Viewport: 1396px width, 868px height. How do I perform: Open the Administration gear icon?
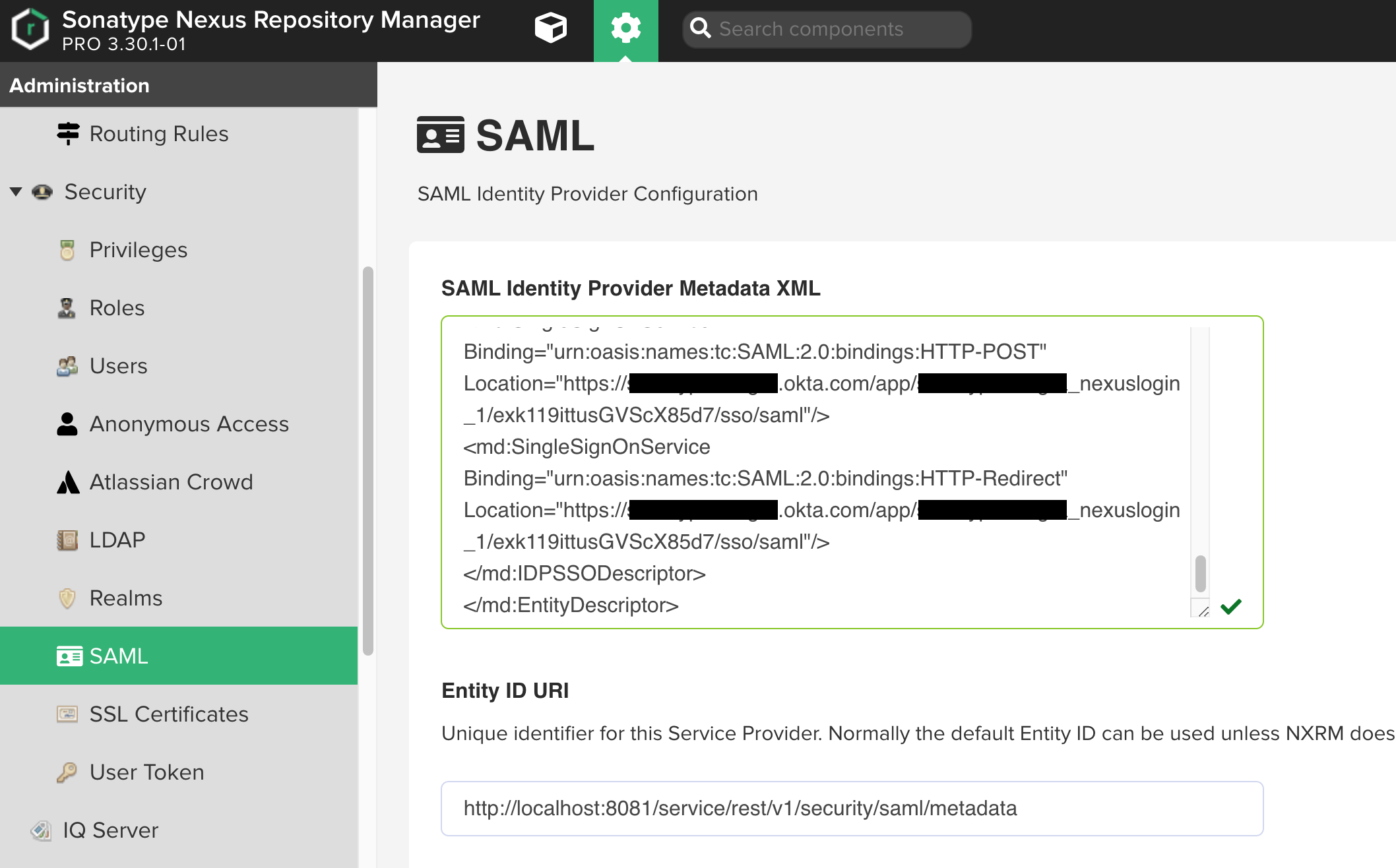[x=625, y=29]
